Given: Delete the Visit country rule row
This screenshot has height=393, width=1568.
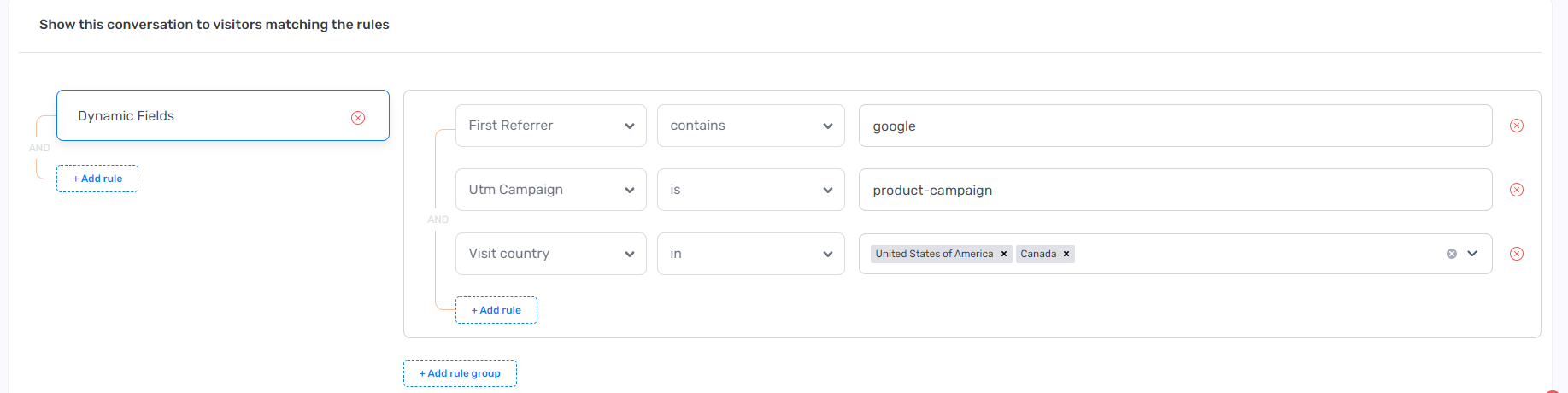Looking at the screenshot, I should click(x=1517, y=254).
